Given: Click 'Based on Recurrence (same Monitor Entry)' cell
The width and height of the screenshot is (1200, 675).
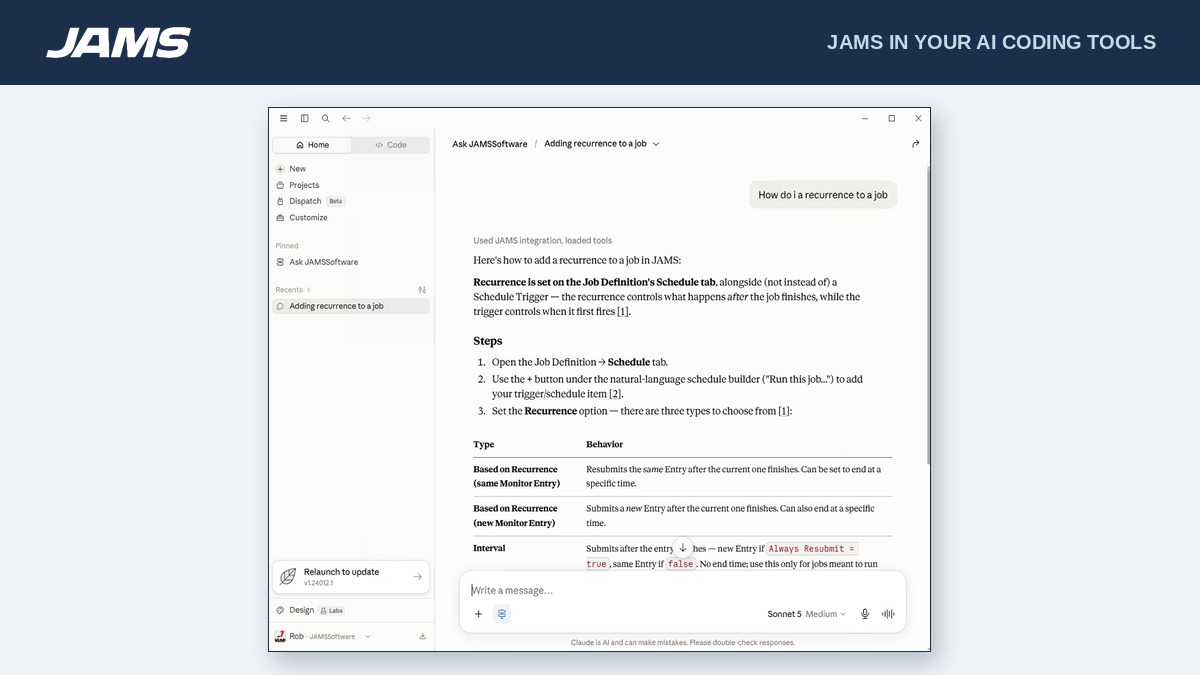Looking at the screenshot, I should coord(516,476).
